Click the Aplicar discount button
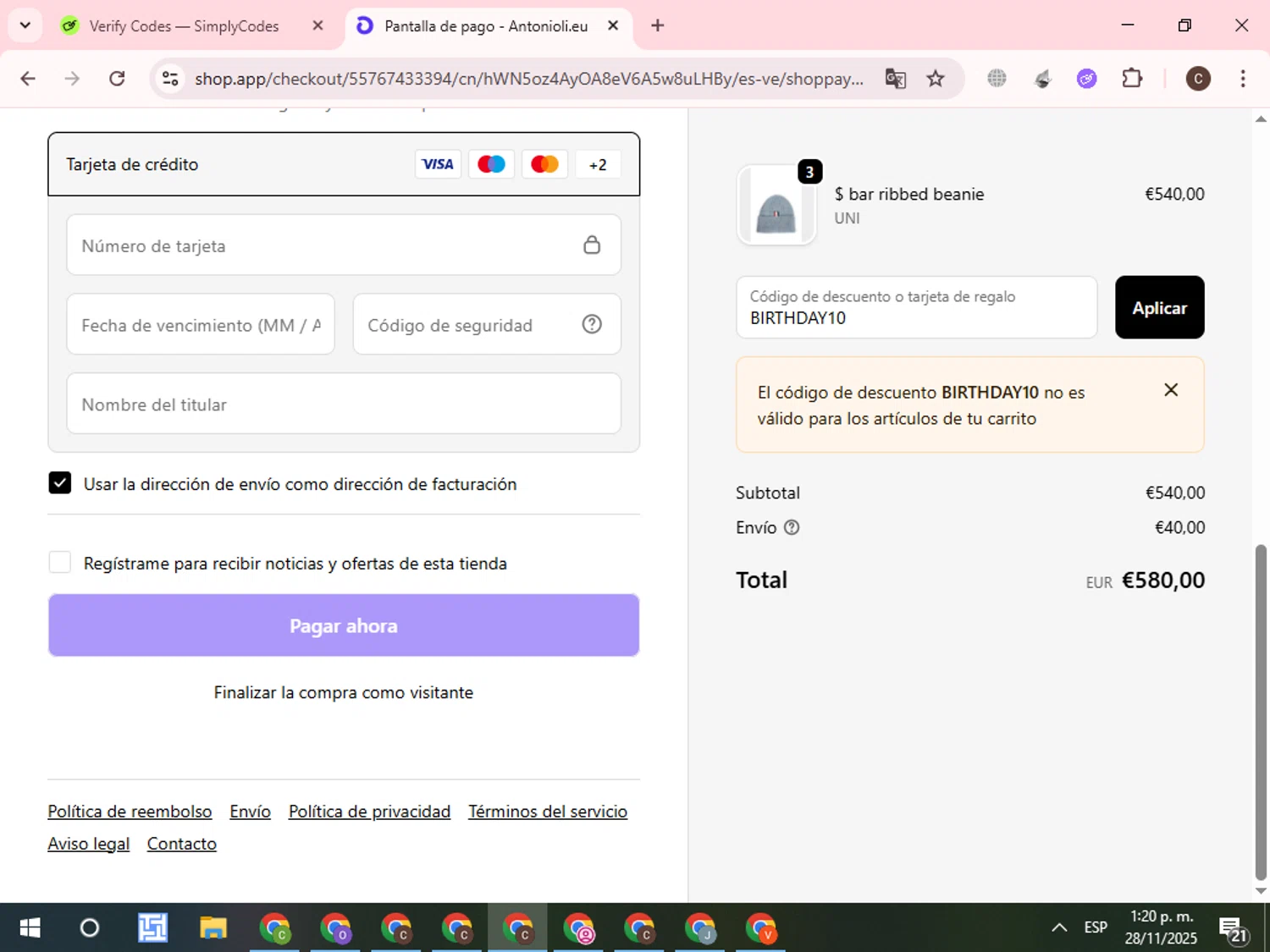The image size is (1270, 952). (x=1159, y=307)
